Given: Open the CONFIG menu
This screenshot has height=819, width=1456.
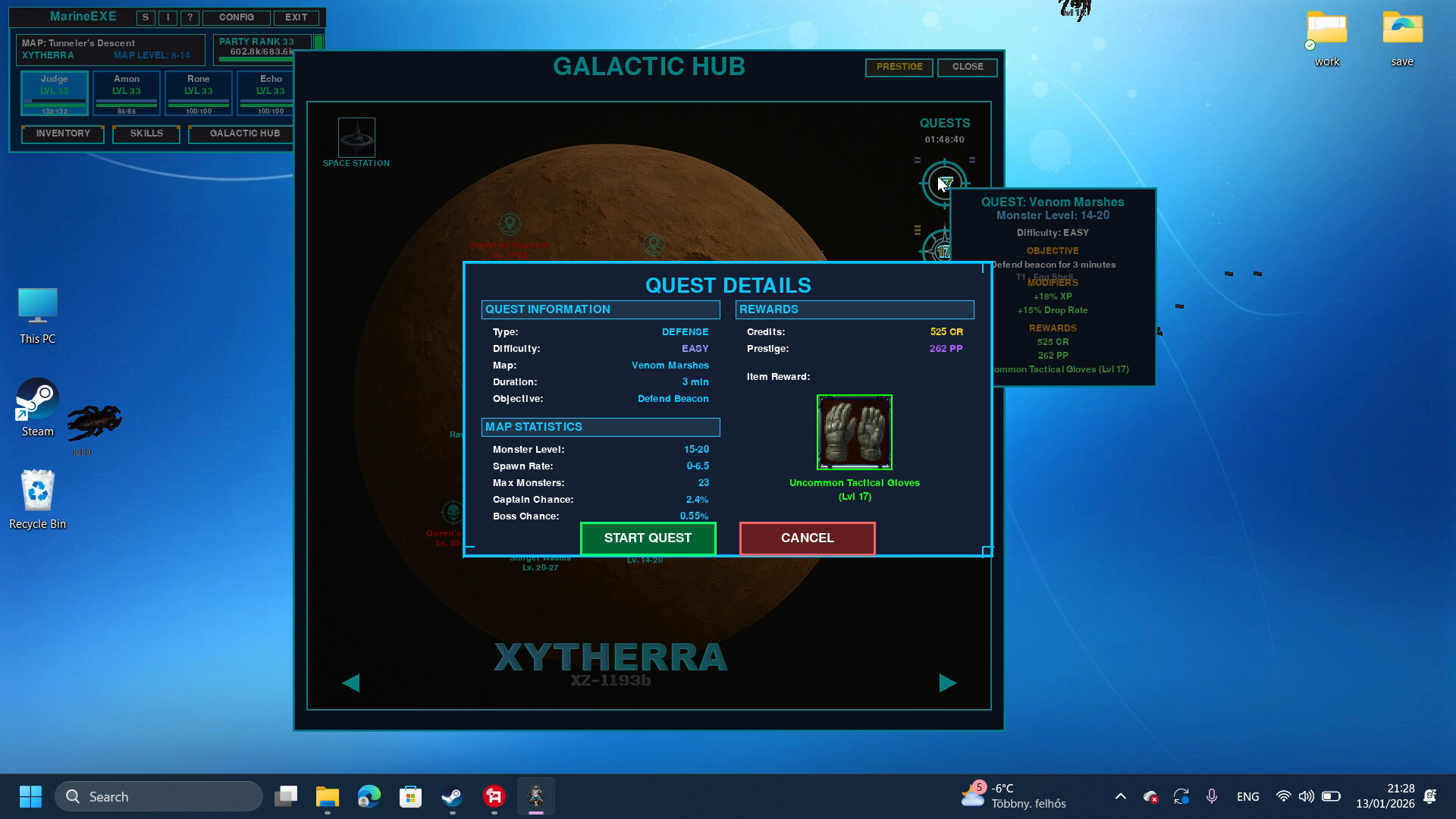Looking at the screenshot, I should coord(236,17).
